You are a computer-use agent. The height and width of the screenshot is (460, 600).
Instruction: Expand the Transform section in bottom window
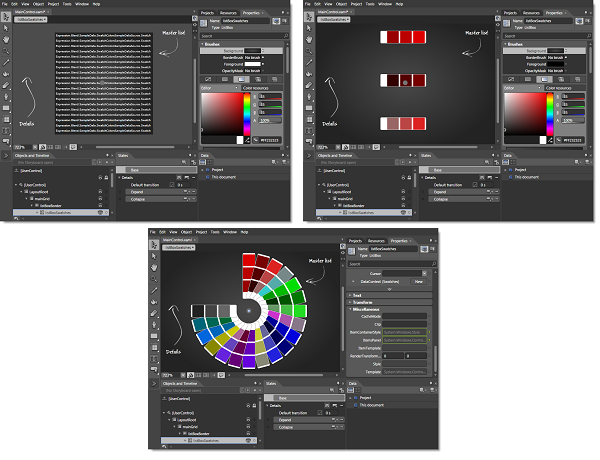click(350, 302)
